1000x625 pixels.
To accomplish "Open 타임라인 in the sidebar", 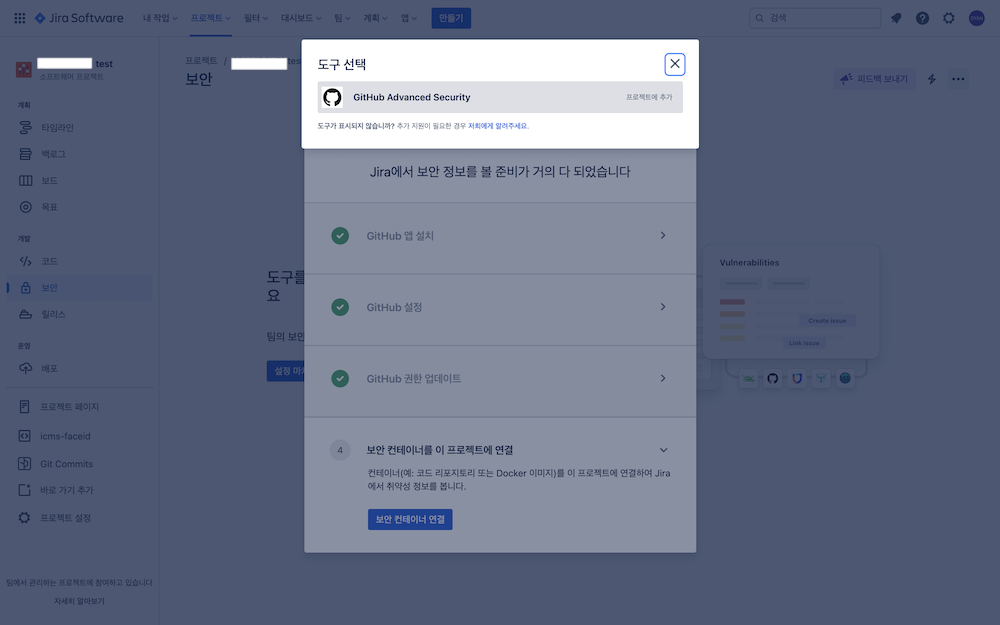I will pyautogui.click(x=79, y=128).
